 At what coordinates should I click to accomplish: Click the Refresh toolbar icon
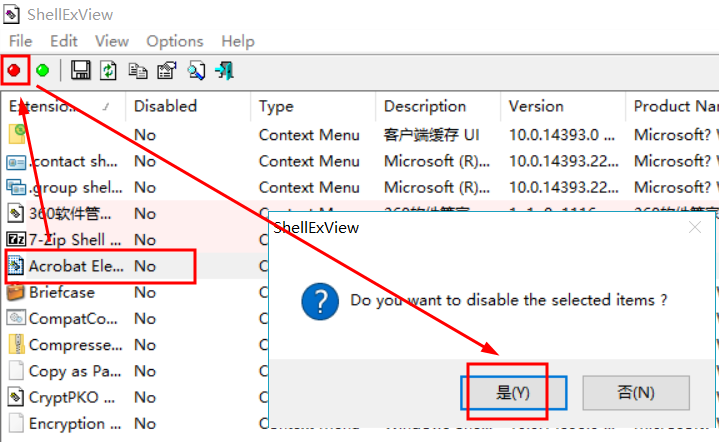click(x=109, y=71)
